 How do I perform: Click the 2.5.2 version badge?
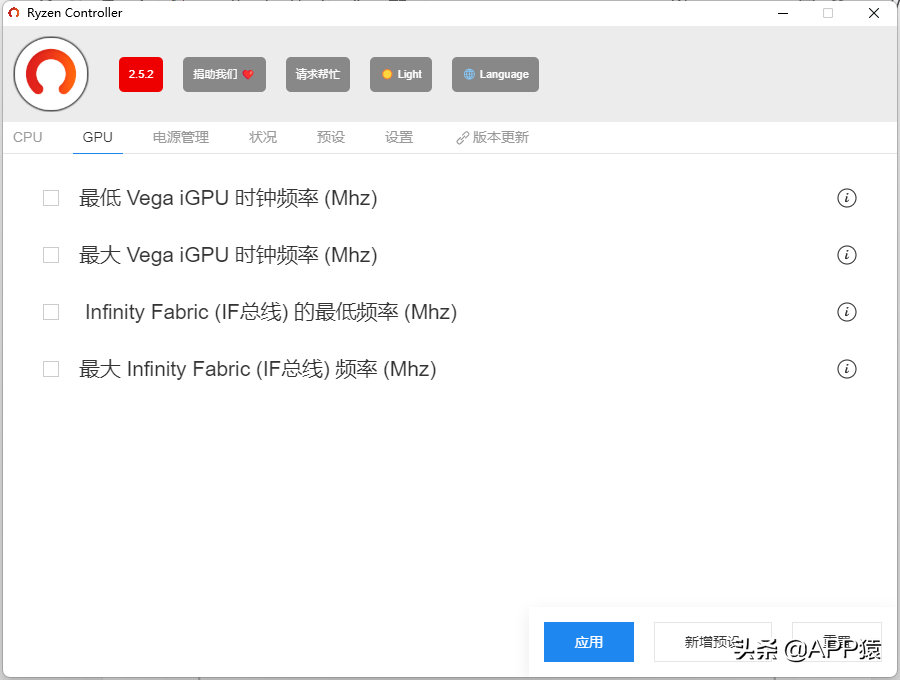(x=140, y=74)
